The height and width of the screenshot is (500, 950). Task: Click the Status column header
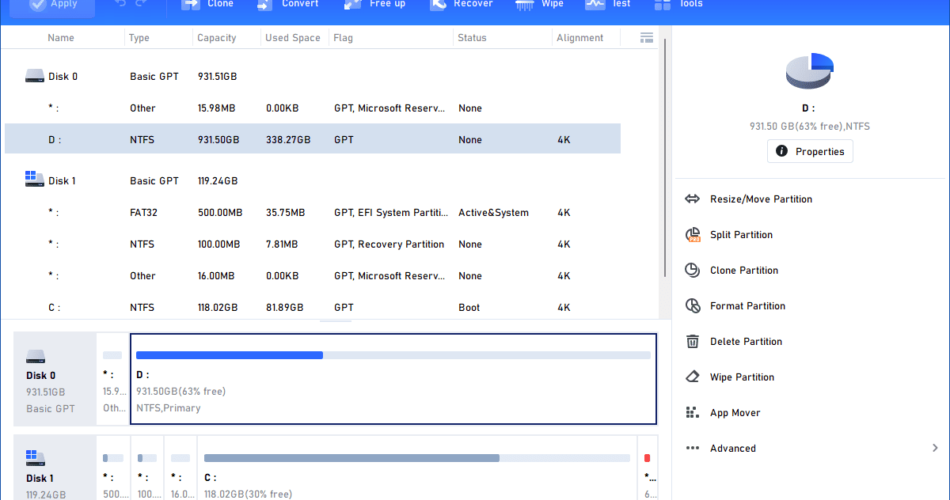tap(472, 38)
